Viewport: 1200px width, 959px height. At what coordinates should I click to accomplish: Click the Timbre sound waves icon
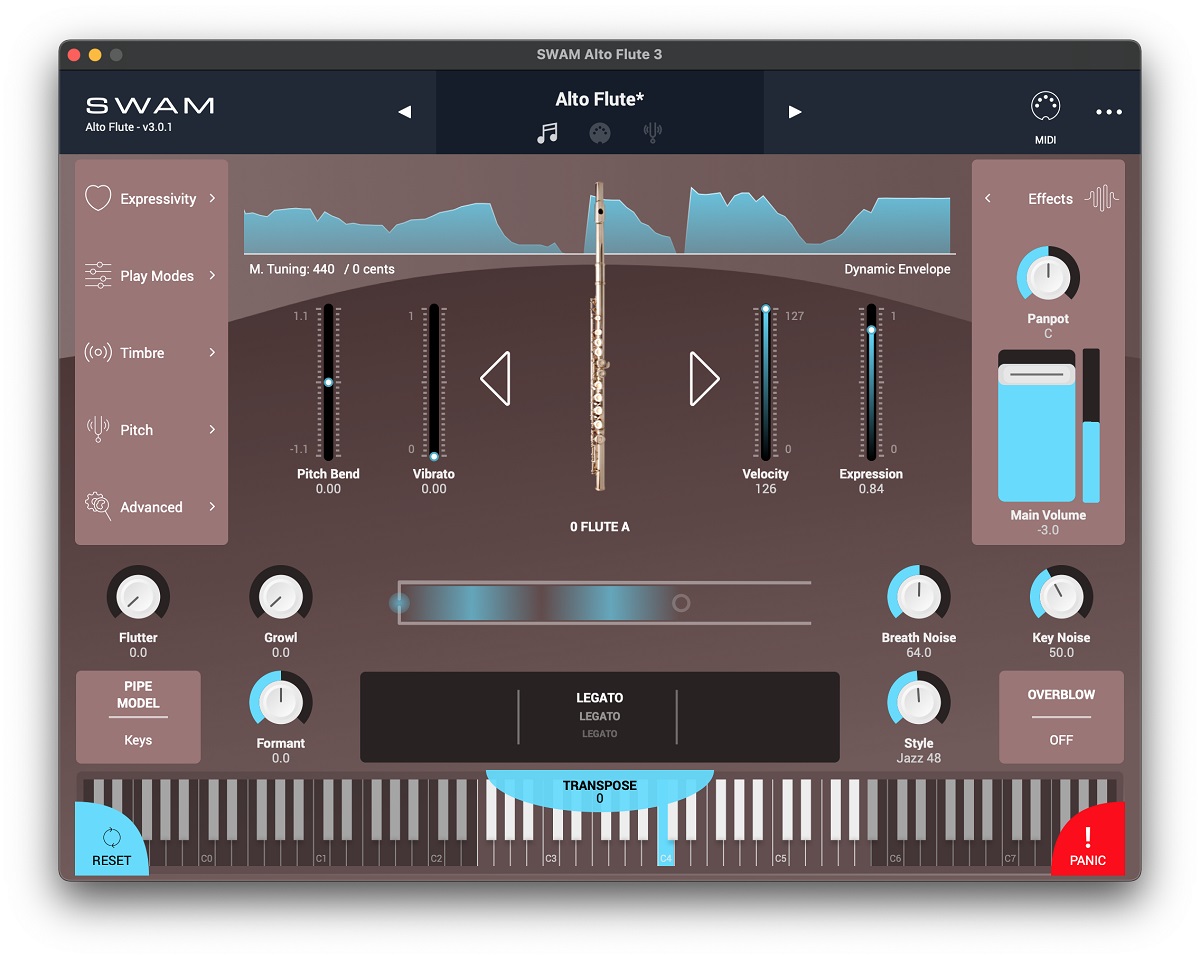tap(98, 352)
